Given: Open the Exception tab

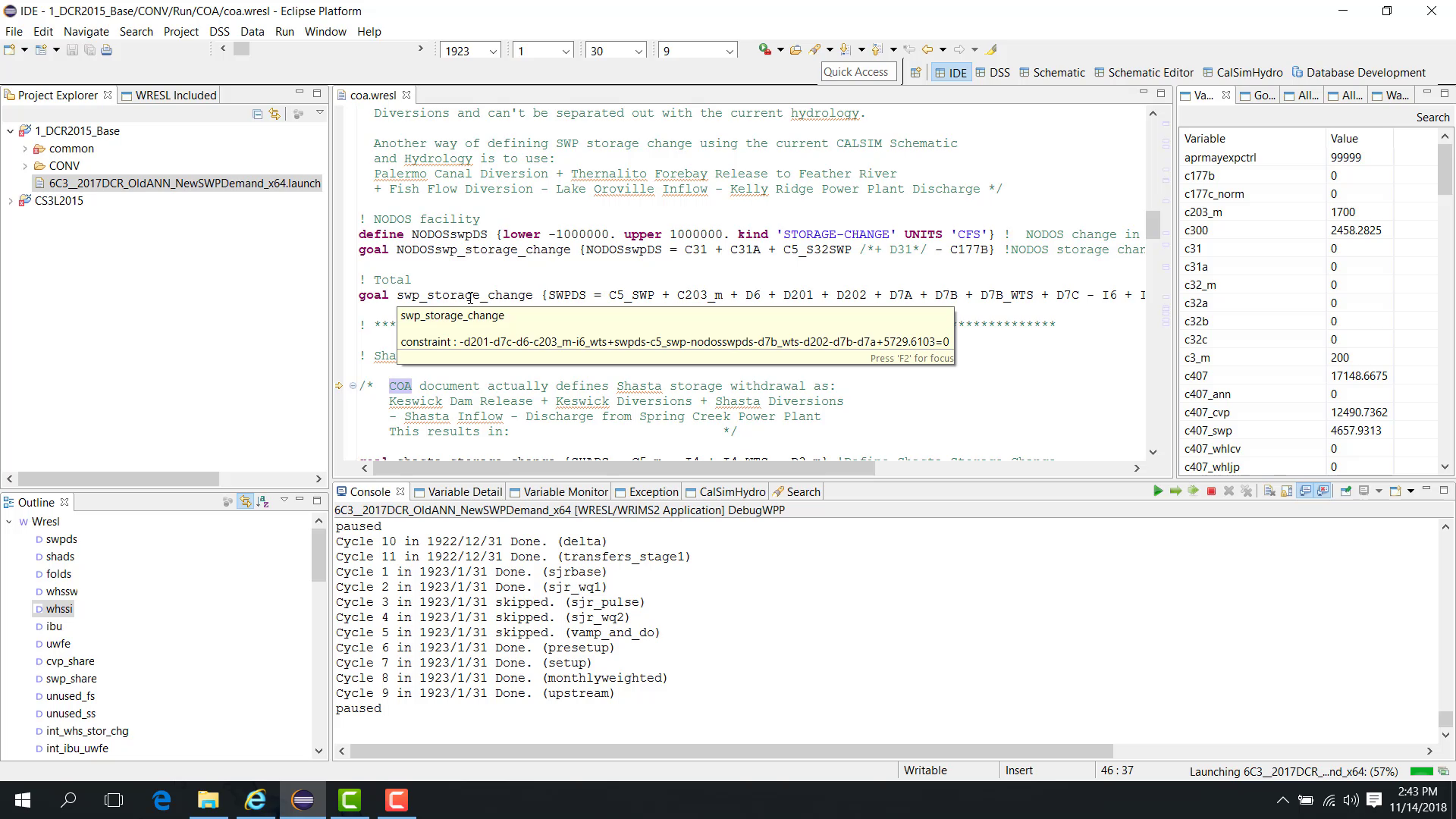Looking at the screenshot, I should 646,491.
